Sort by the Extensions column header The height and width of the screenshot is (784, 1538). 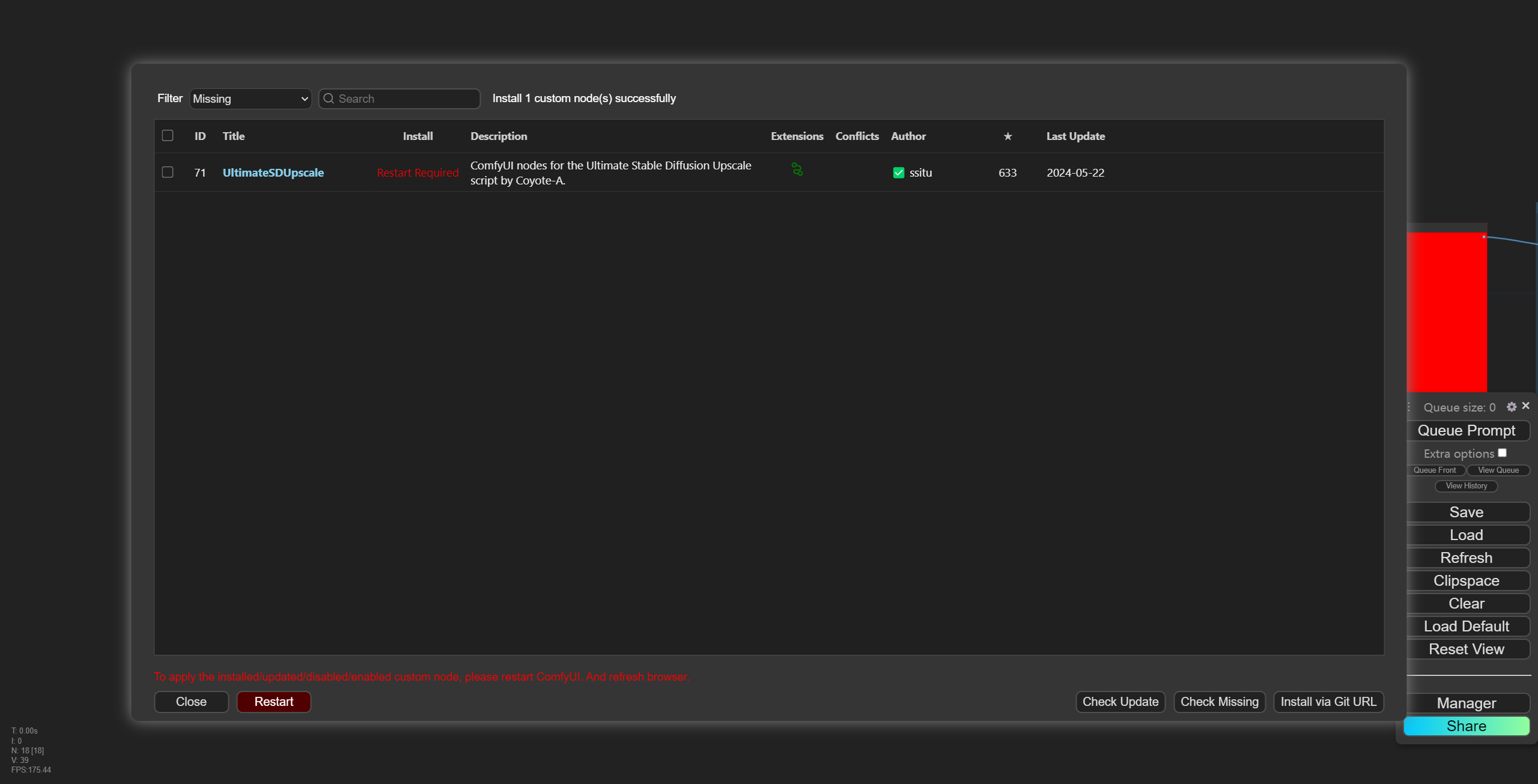tap(797, 136)
